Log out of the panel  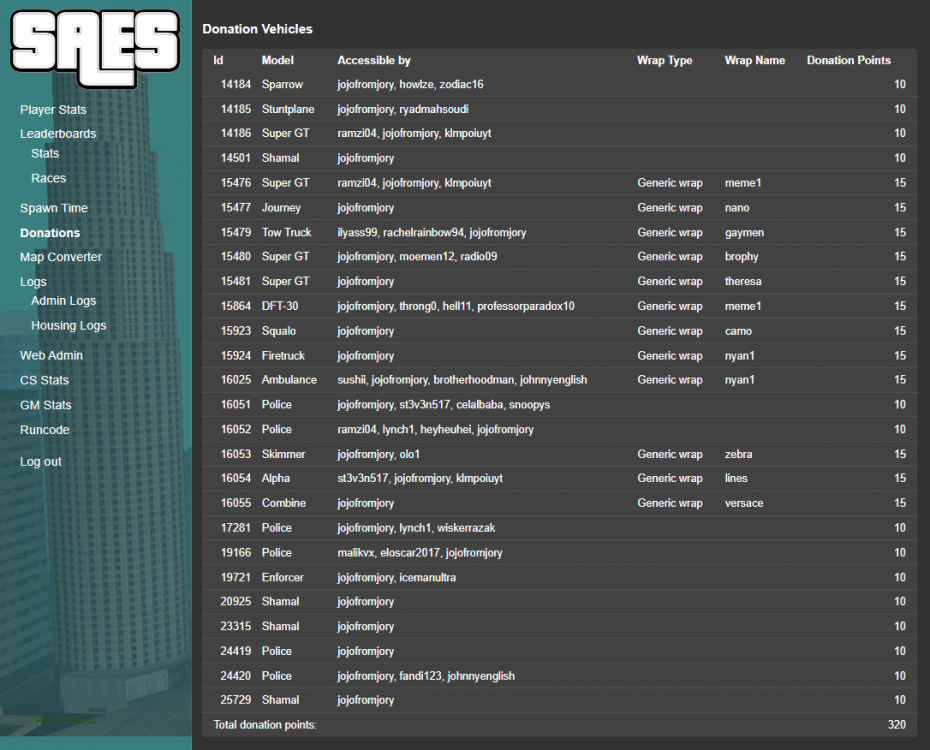[x=40, y=461]
